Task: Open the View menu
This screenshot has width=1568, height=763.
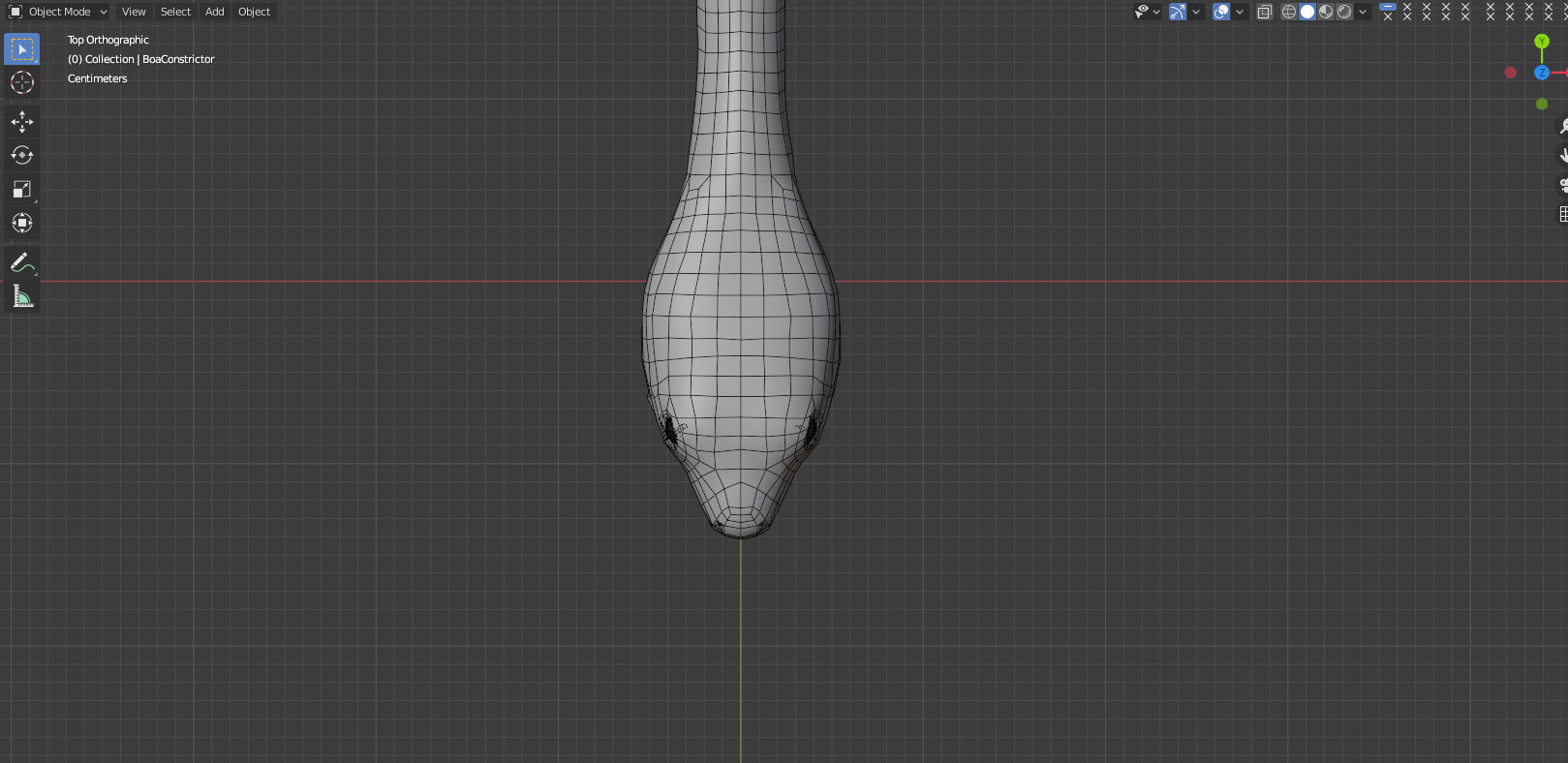Action: tap(134, 12)
